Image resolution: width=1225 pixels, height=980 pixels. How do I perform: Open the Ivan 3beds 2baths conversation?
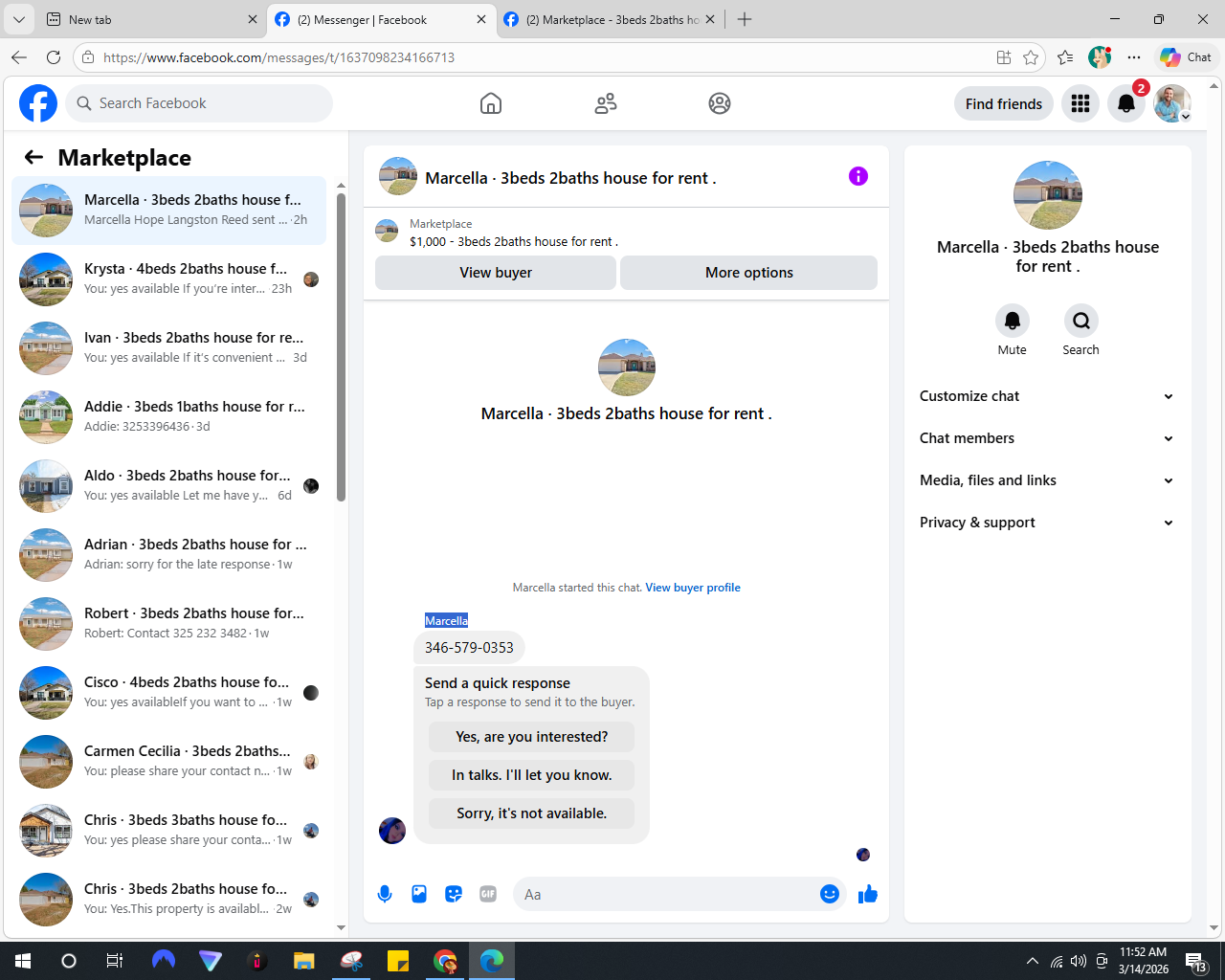click(168, 348)
